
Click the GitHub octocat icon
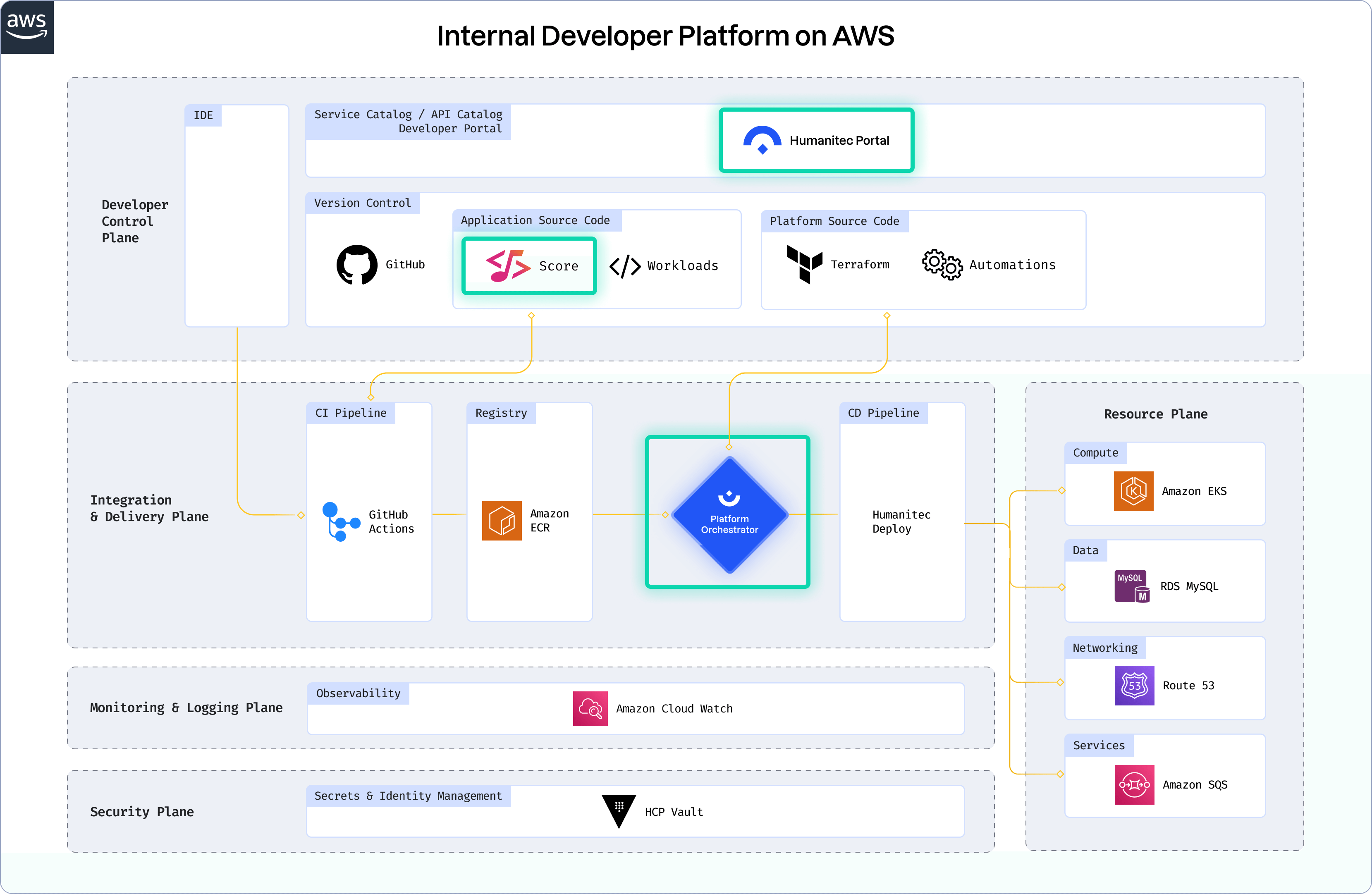[357, 265]
